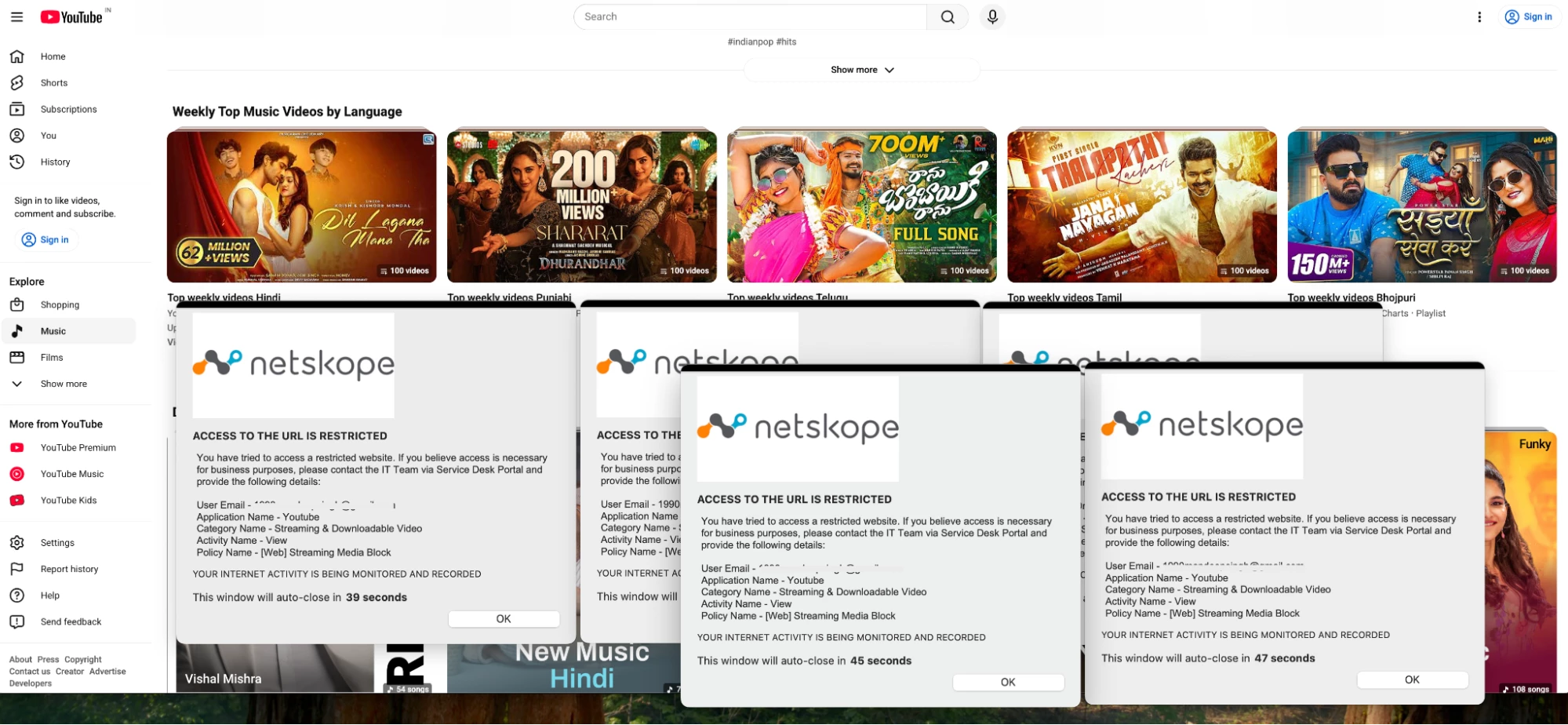
Task: Open Shopping under Explore
Action: click(x=68, y=304)
